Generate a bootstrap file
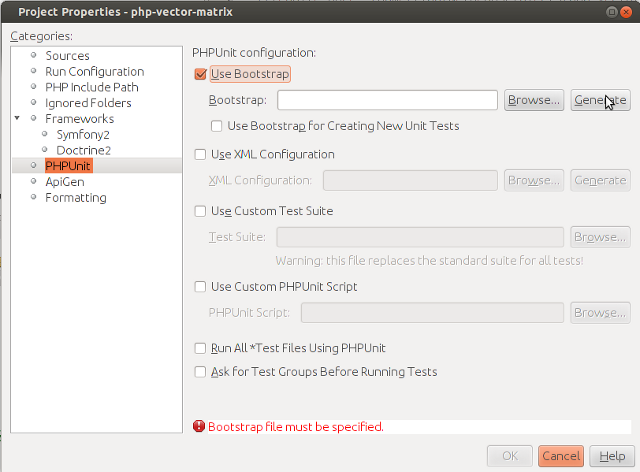The width and height of the screenshot is (640, 472). point(600,100)
